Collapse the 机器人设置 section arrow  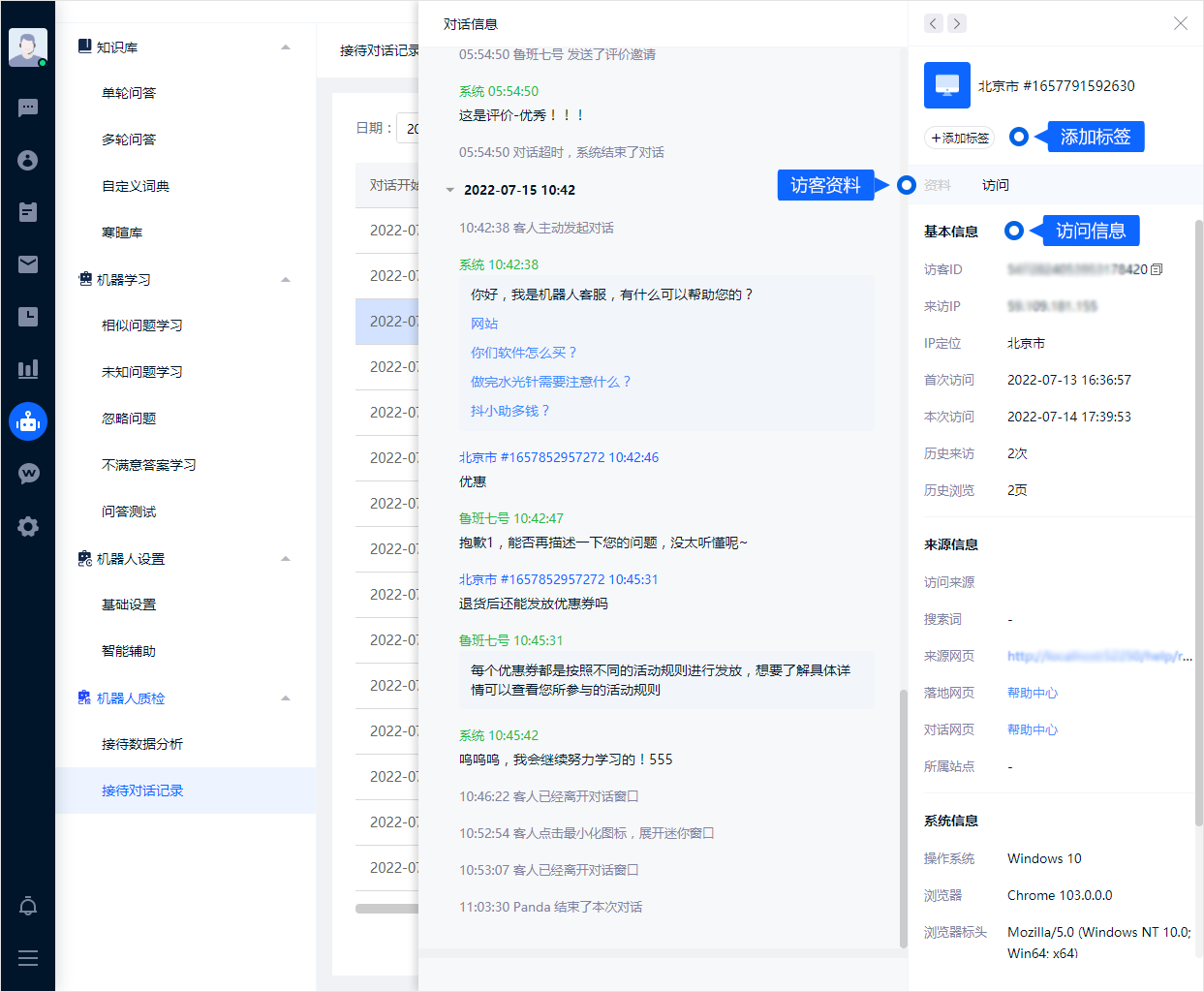[286, 558]
